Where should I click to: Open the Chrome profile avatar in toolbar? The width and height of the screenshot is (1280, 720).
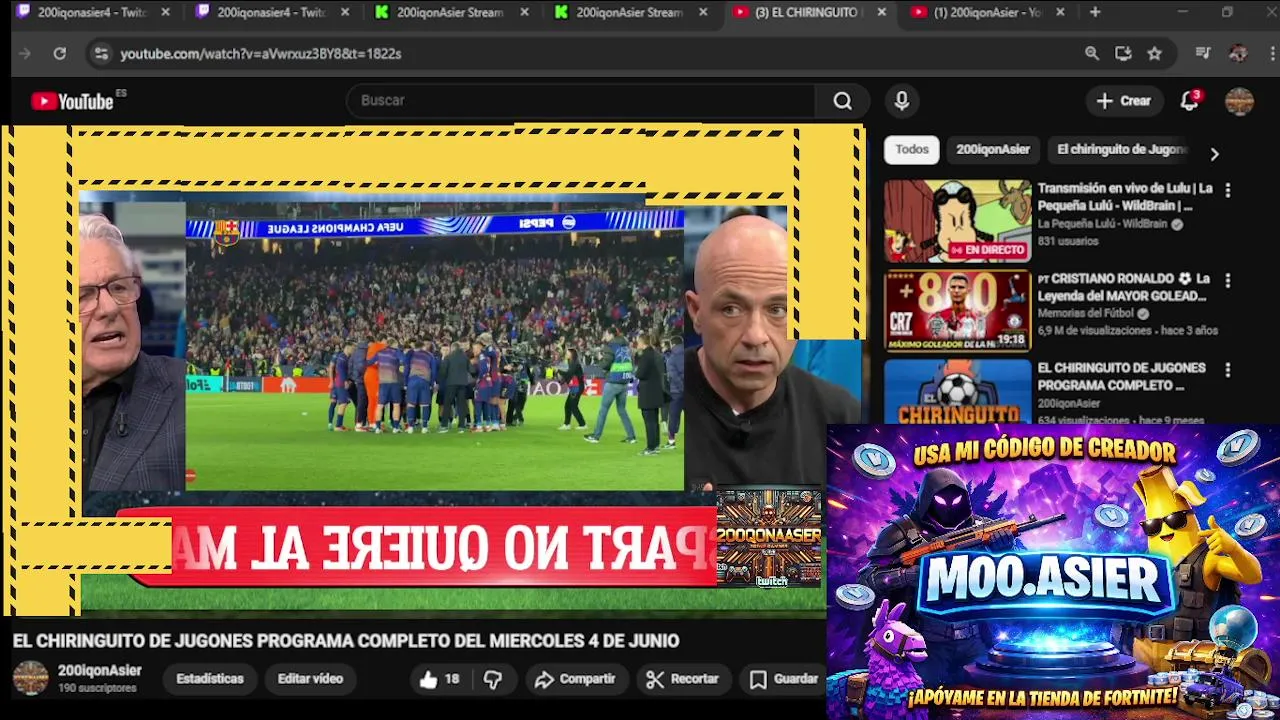[x=1238, y=54]
